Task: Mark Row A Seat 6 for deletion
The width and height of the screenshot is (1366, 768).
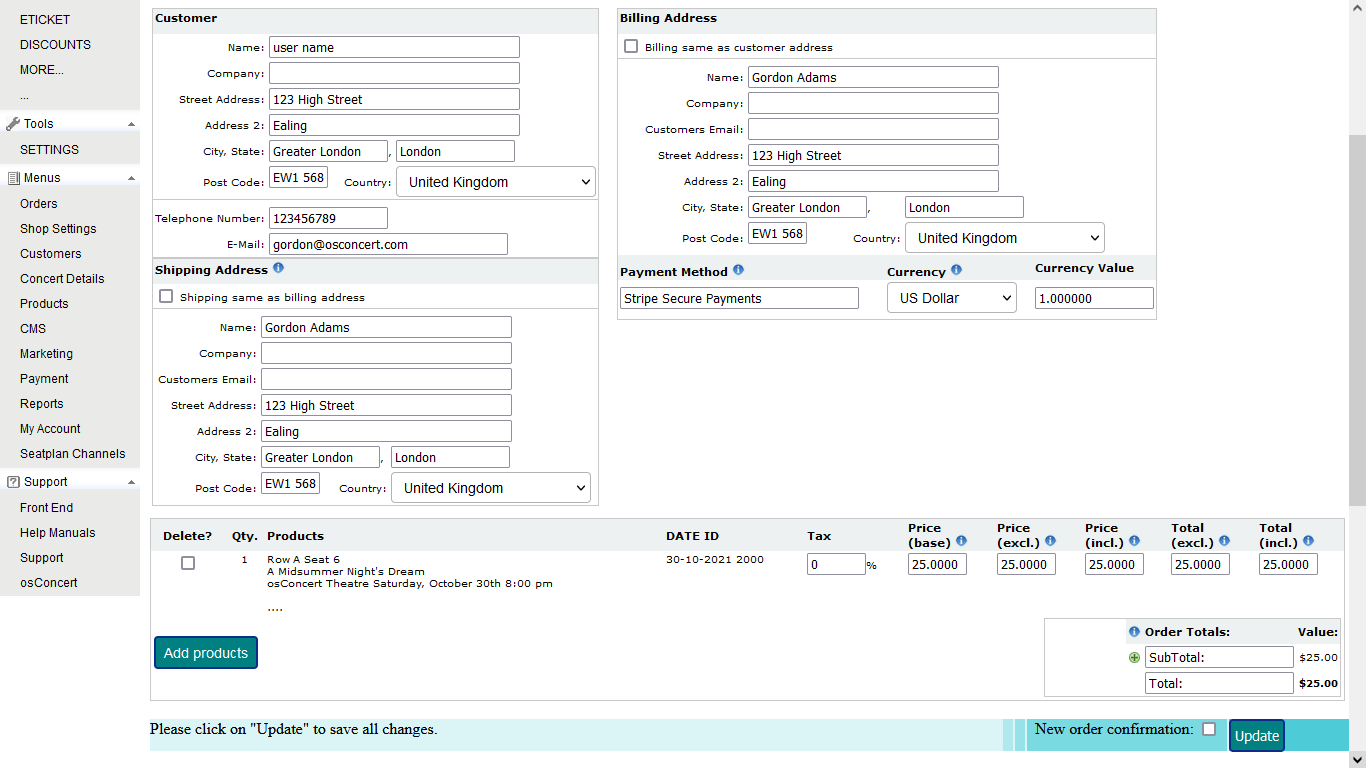Action: click(188, 563)
